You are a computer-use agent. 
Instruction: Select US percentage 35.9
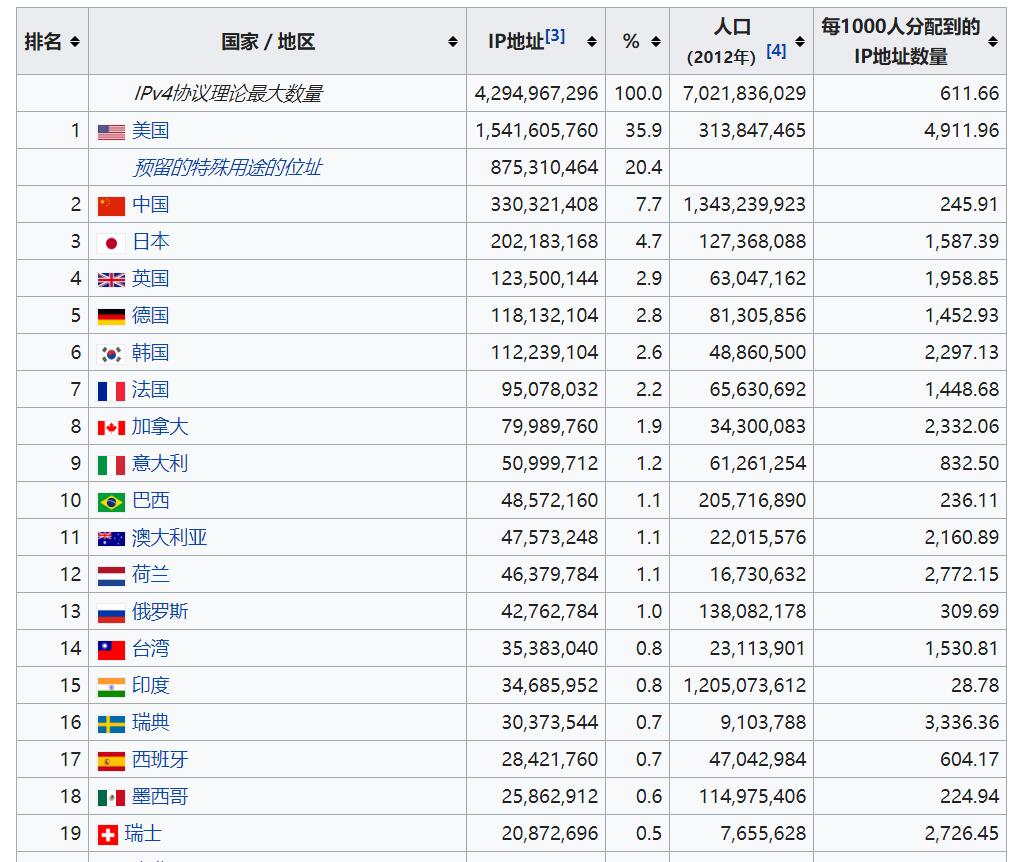tap(643, 131)
